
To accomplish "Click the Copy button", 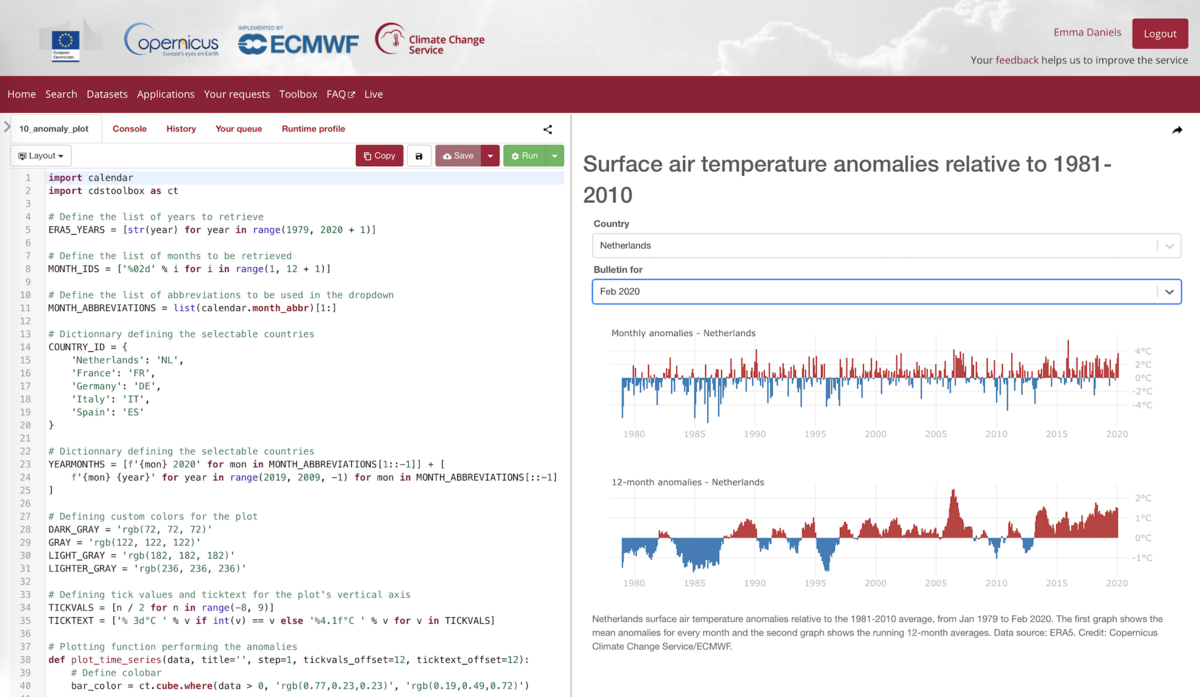I will (x=380, y=156).
